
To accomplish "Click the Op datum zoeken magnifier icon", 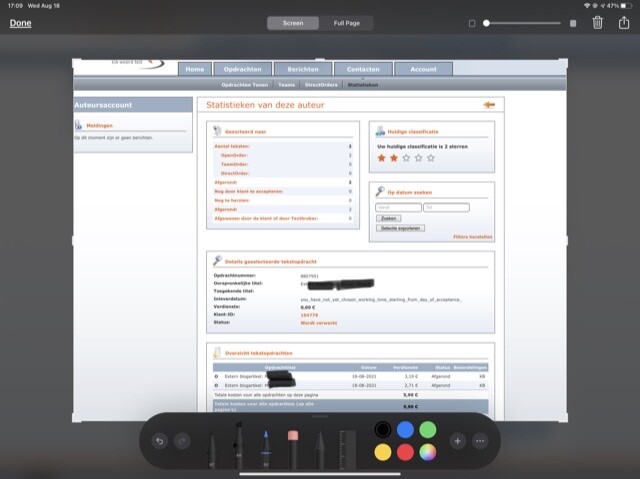I will 380,191.
